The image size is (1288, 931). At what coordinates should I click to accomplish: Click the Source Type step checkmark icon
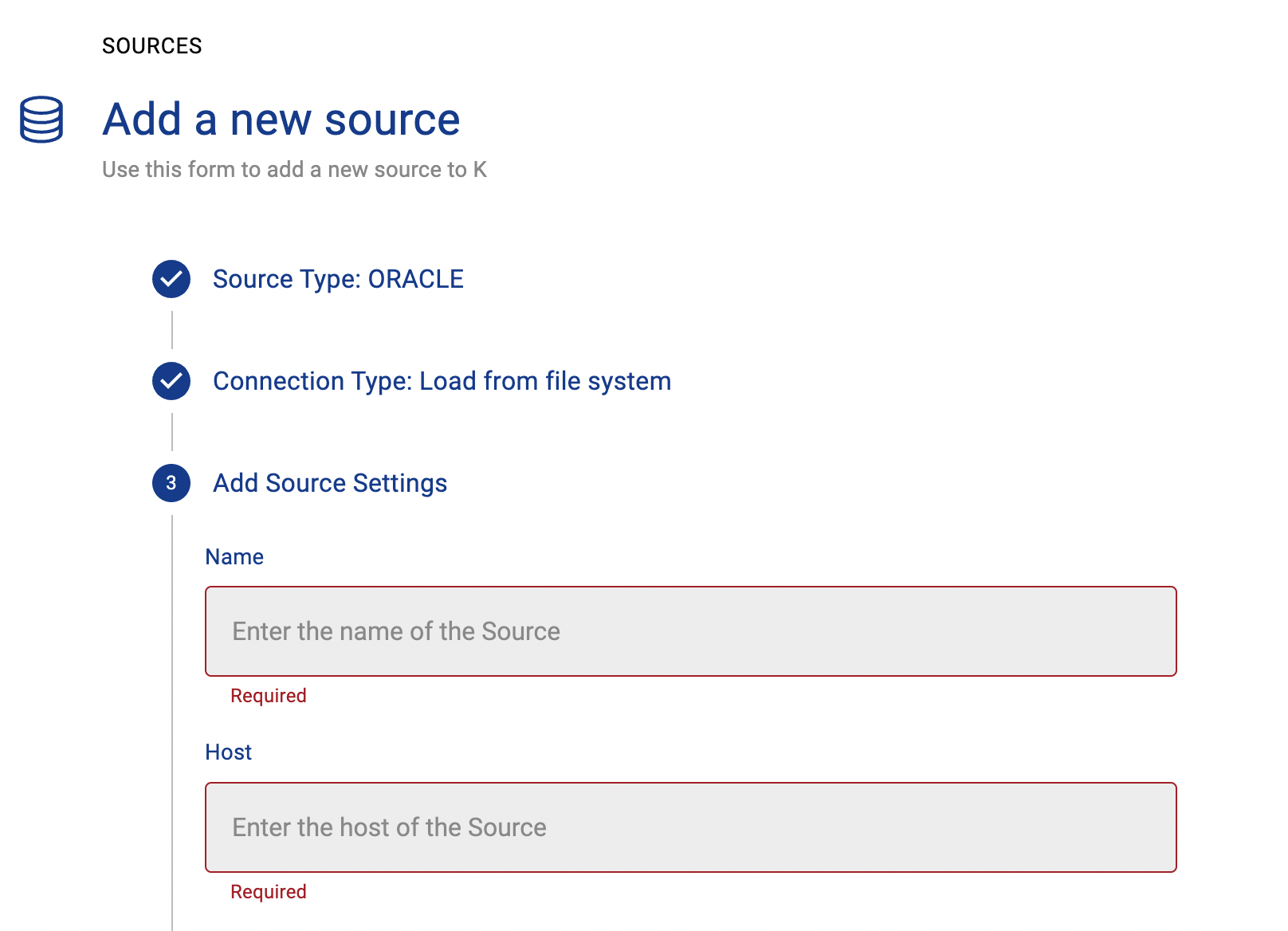[171, 279]
